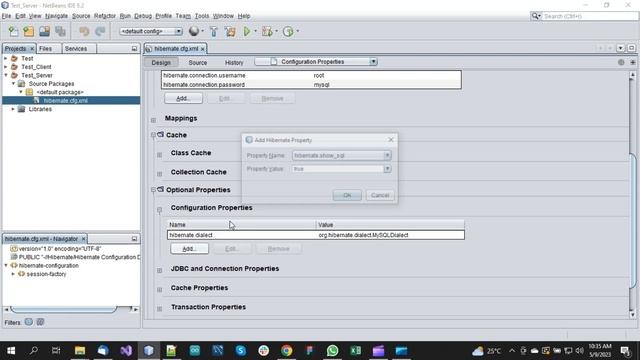
Task: Open the File menu
Action: (7, 16)
